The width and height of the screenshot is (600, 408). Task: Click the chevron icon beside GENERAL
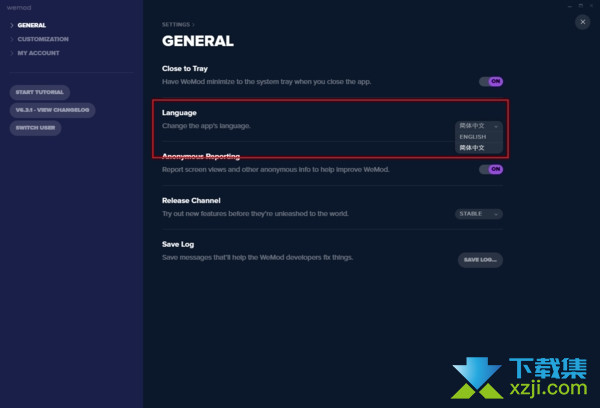tap(11, 25)
